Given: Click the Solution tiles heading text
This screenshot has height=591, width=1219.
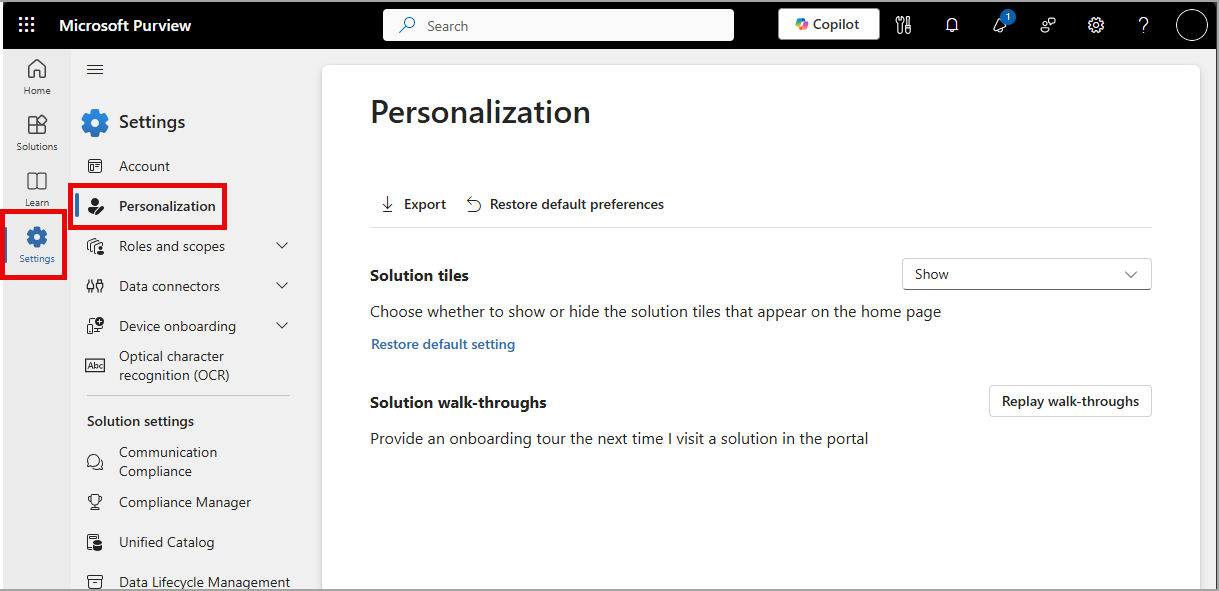Looking at the screenshot, I should pyautogui.click(x=419, y=275).
